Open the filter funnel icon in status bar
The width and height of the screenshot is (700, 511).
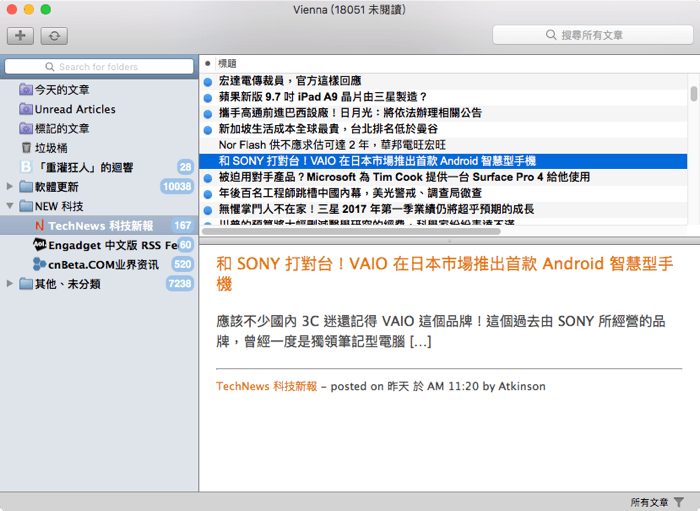pyautogui.click(x=679, y=502)
